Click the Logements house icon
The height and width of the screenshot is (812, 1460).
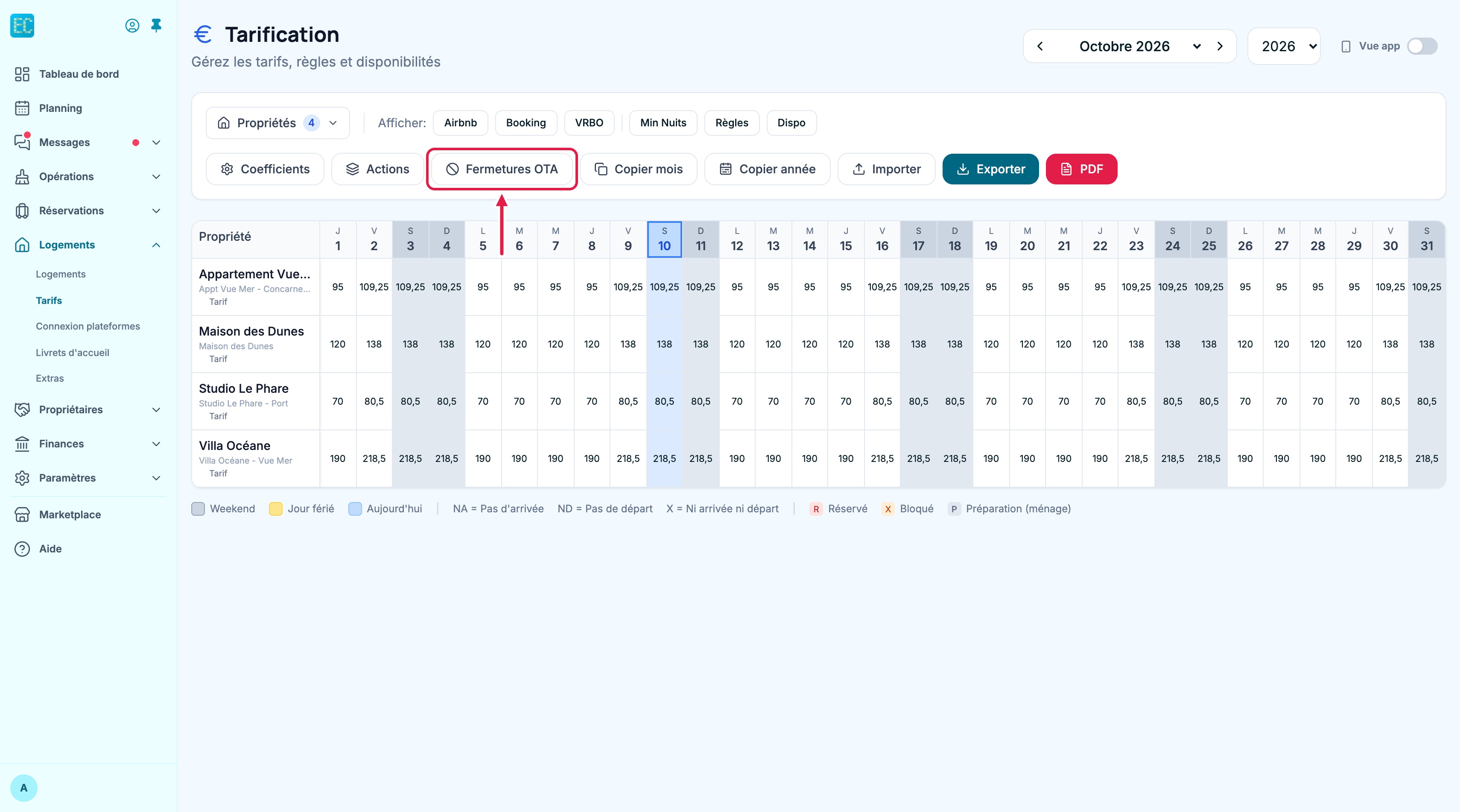[x=22, y=245]
